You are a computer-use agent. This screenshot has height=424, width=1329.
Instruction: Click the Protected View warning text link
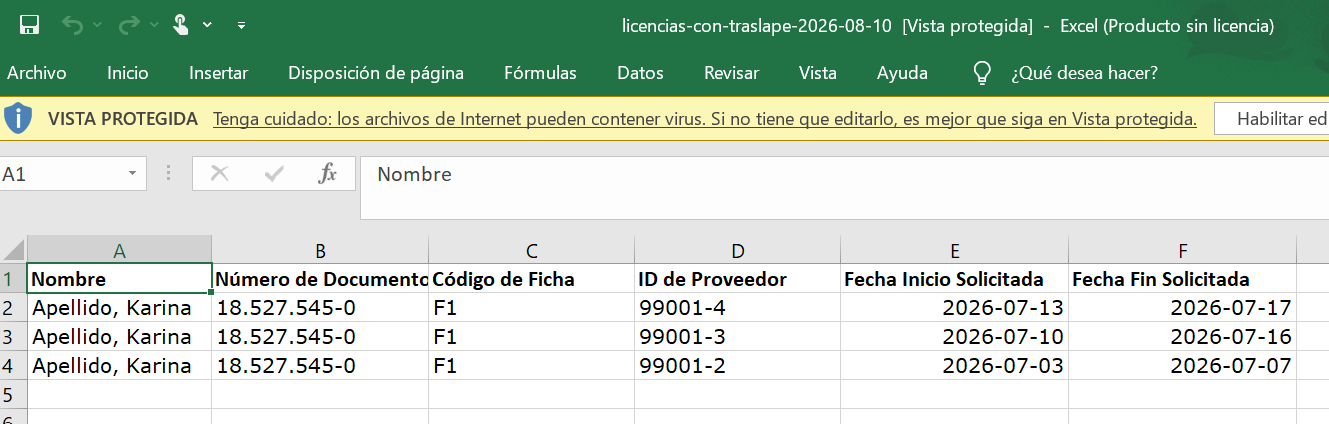coord(705,119)
